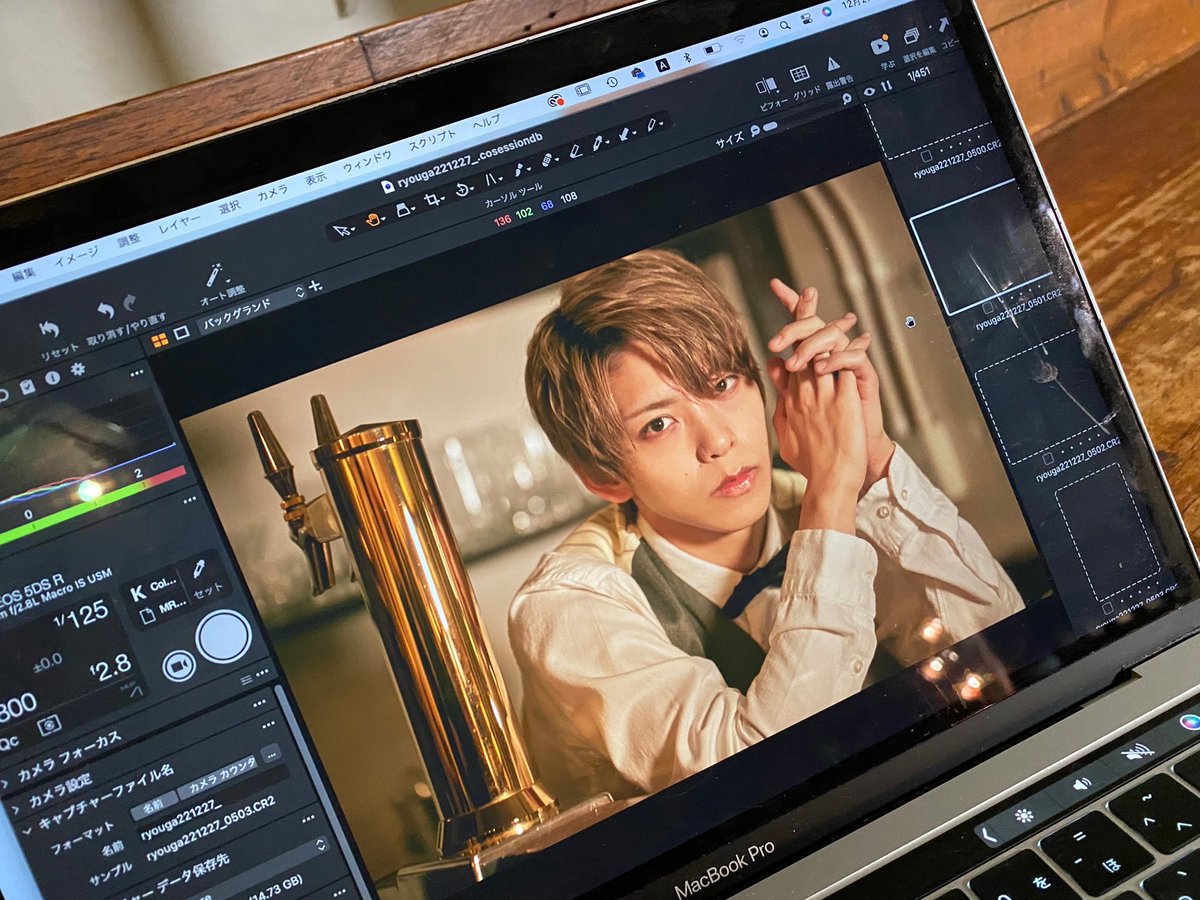The image size is (1200, 900).
Task: Open the gear settings tool tab
Action: click(78, 370)
